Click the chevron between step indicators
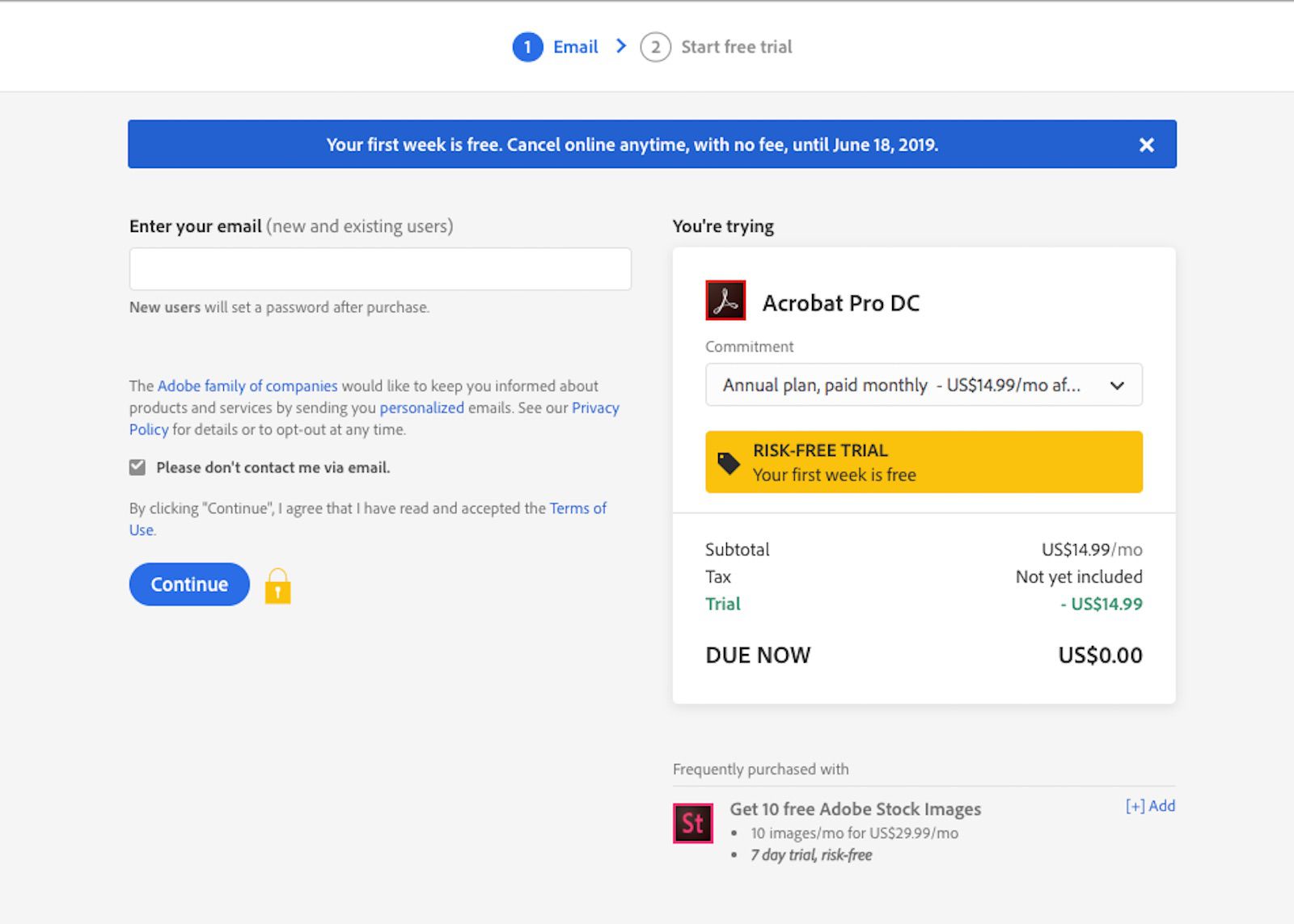The image size is (1294, 924). (620, 46)
